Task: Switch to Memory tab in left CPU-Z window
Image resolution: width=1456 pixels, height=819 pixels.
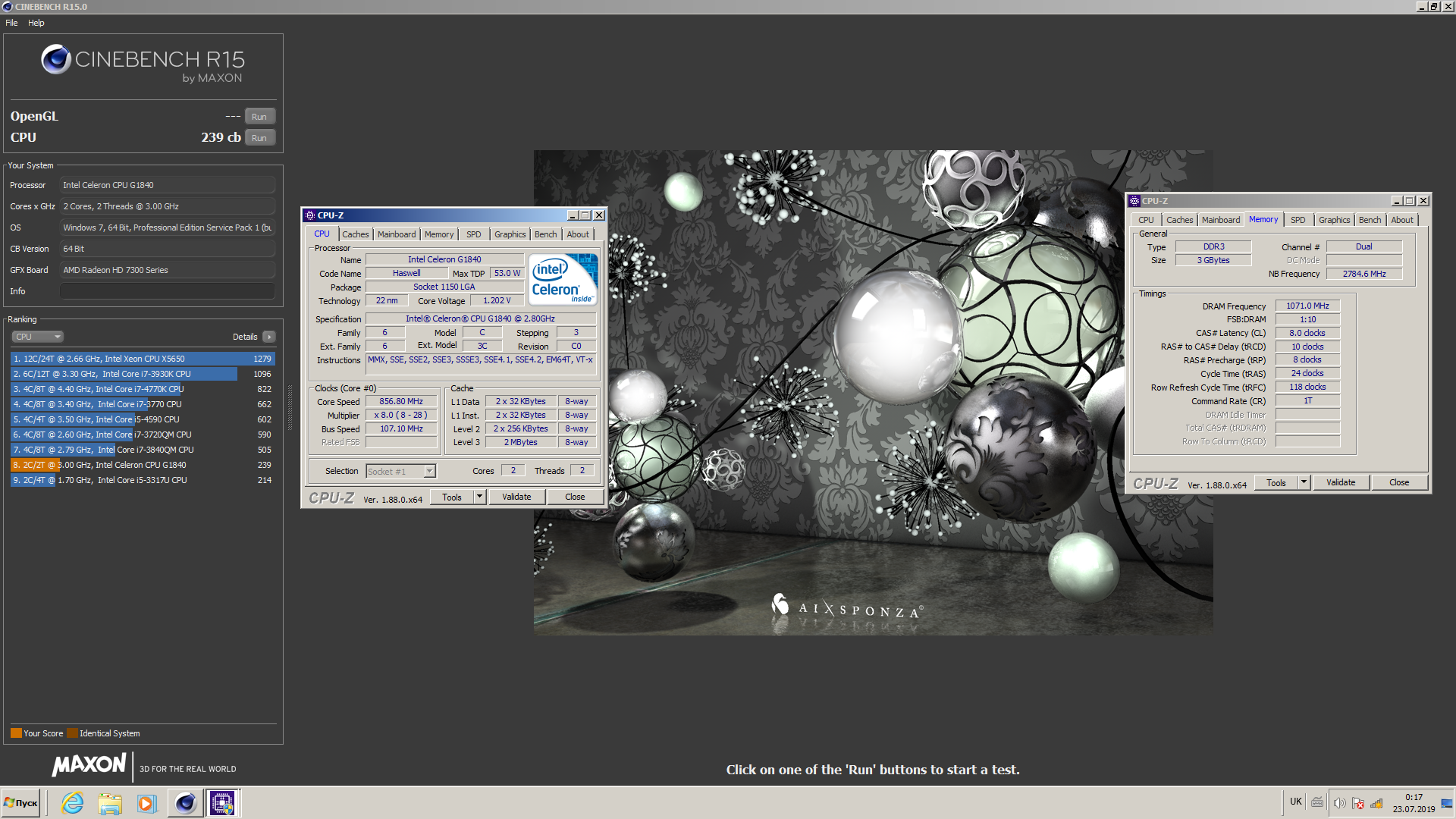Action: pos(439,234)
